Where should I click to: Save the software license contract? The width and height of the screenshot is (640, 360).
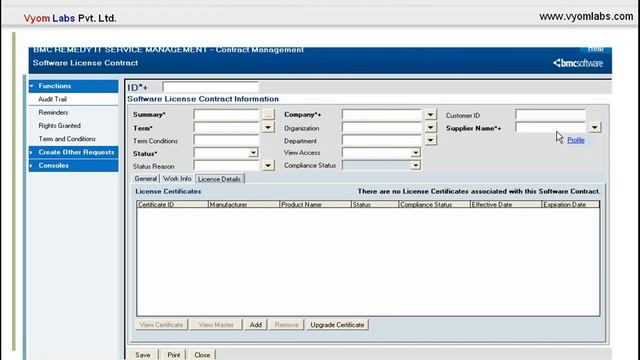click(x=143, y=355)
